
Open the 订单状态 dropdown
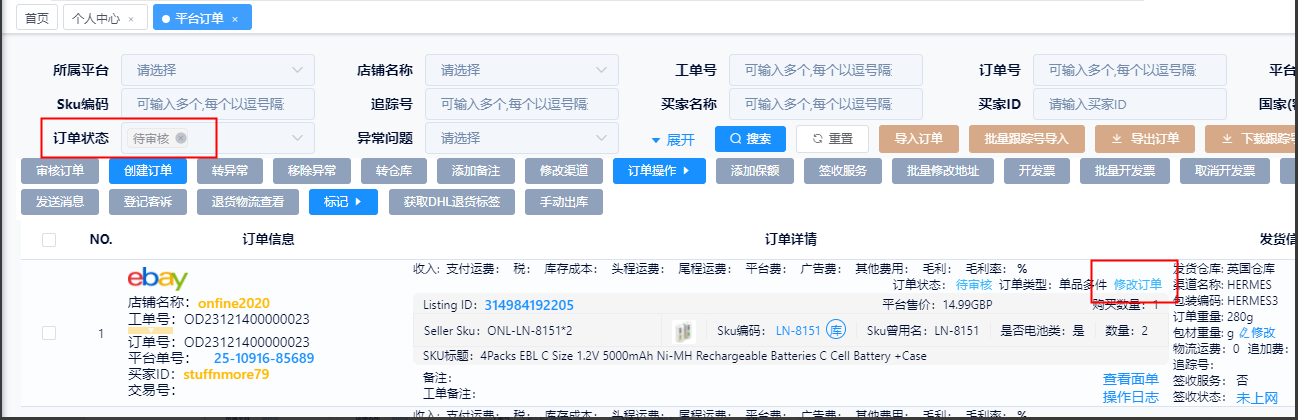(218, 138)
